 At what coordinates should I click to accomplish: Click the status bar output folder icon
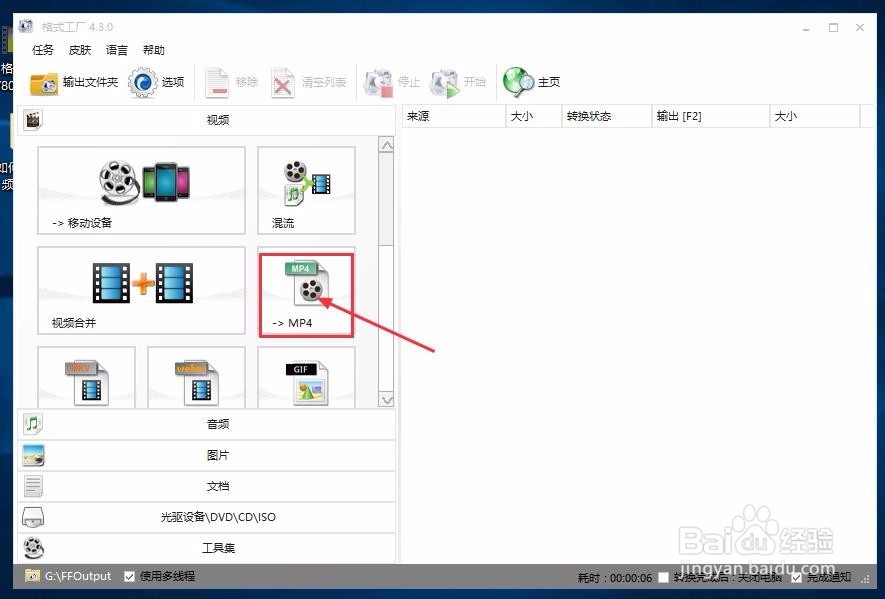click(32, 576)
